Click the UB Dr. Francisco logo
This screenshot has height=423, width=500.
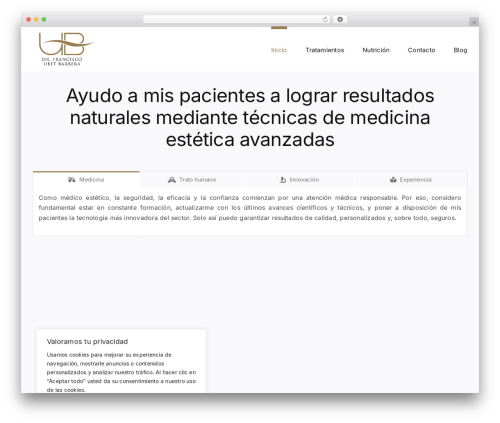point(65,49)
